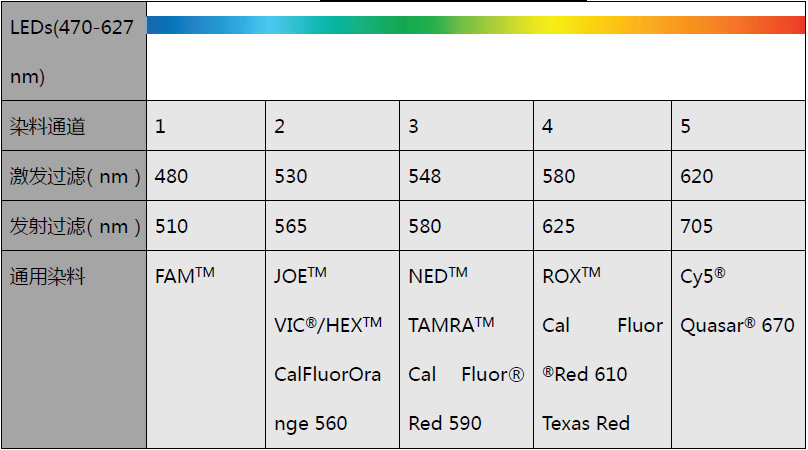Click the 548 excitation filter value

click(425, 176)
